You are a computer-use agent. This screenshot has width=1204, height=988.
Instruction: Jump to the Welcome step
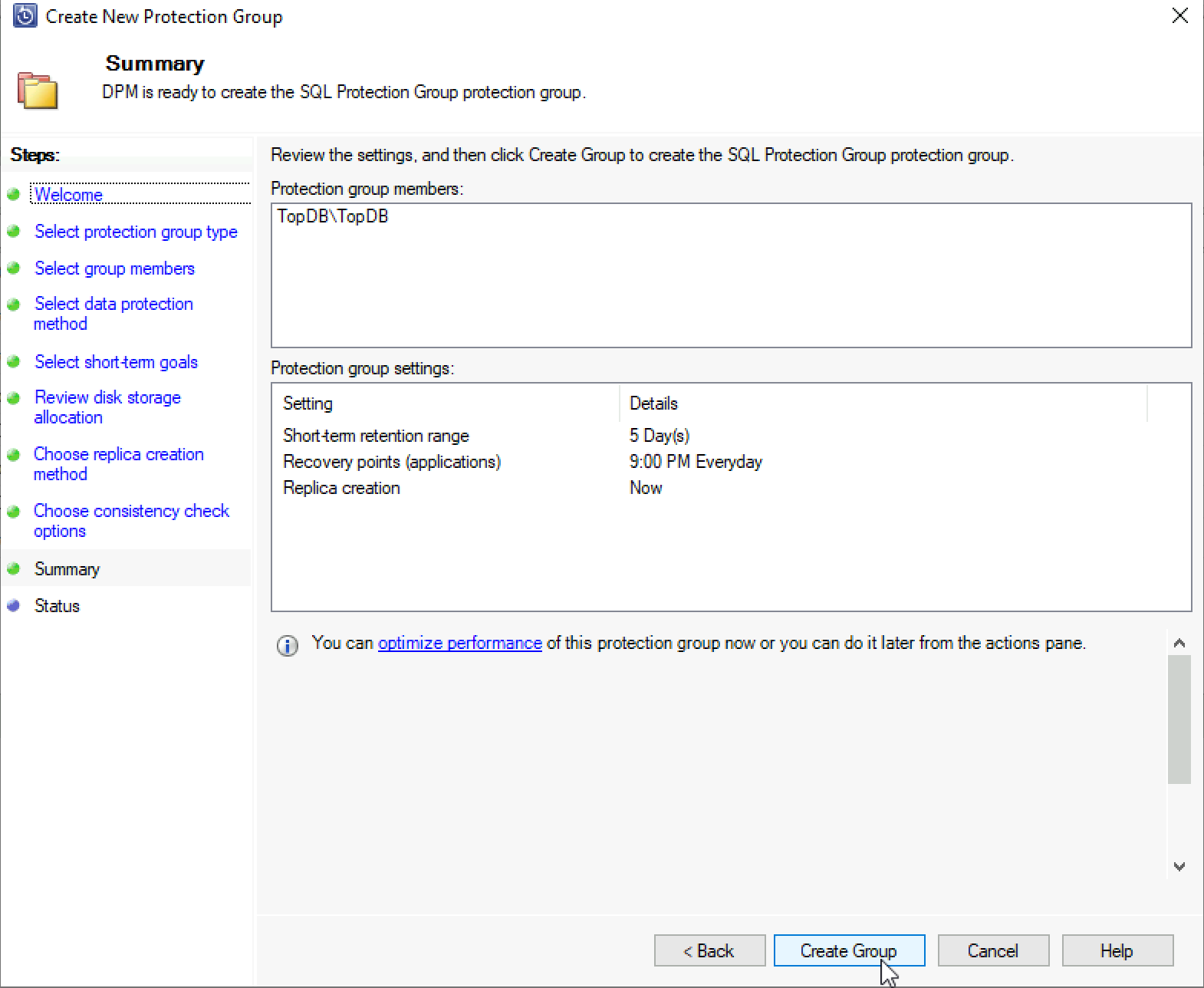68,195
